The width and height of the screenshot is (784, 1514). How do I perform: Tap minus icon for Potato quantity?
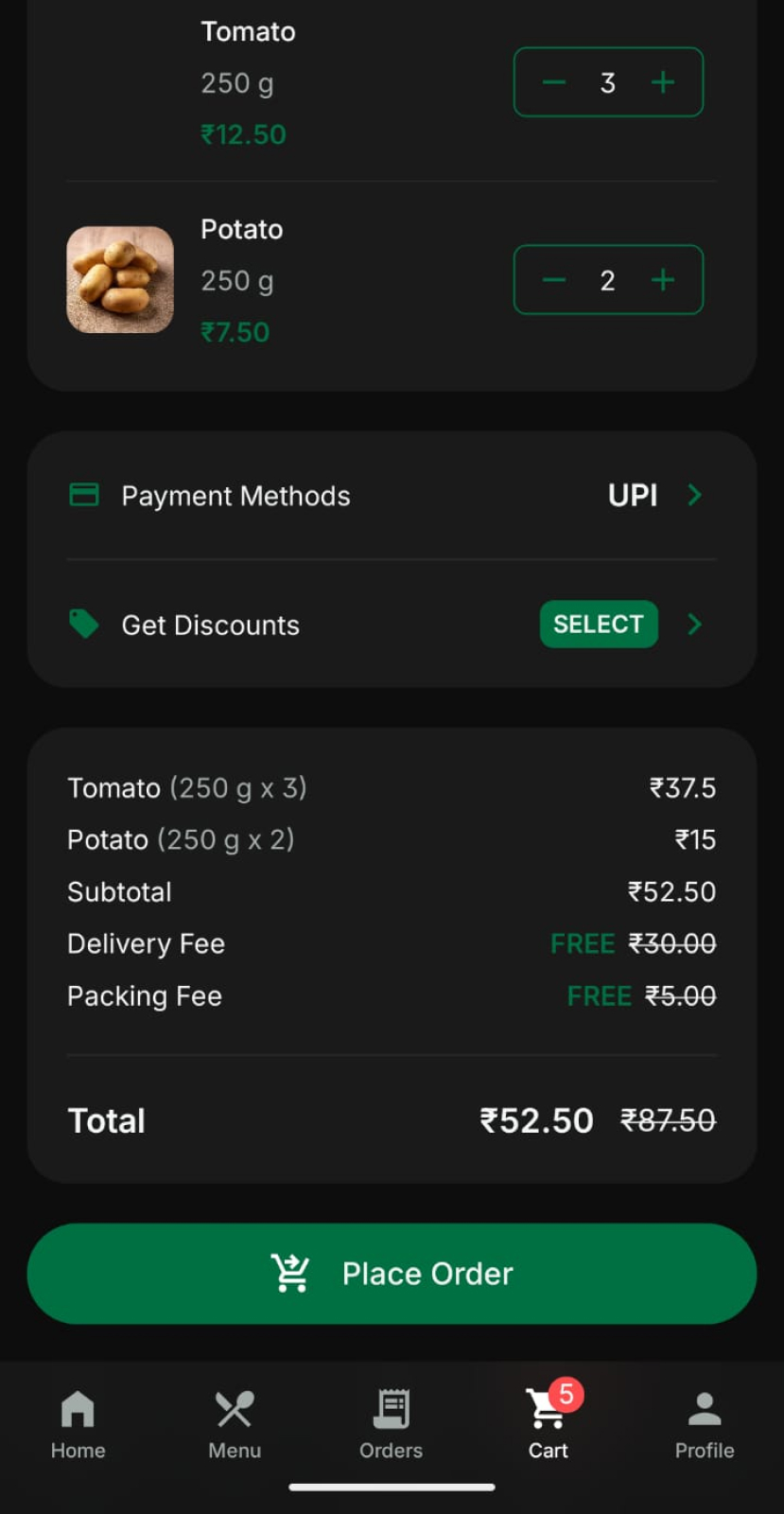554,280
